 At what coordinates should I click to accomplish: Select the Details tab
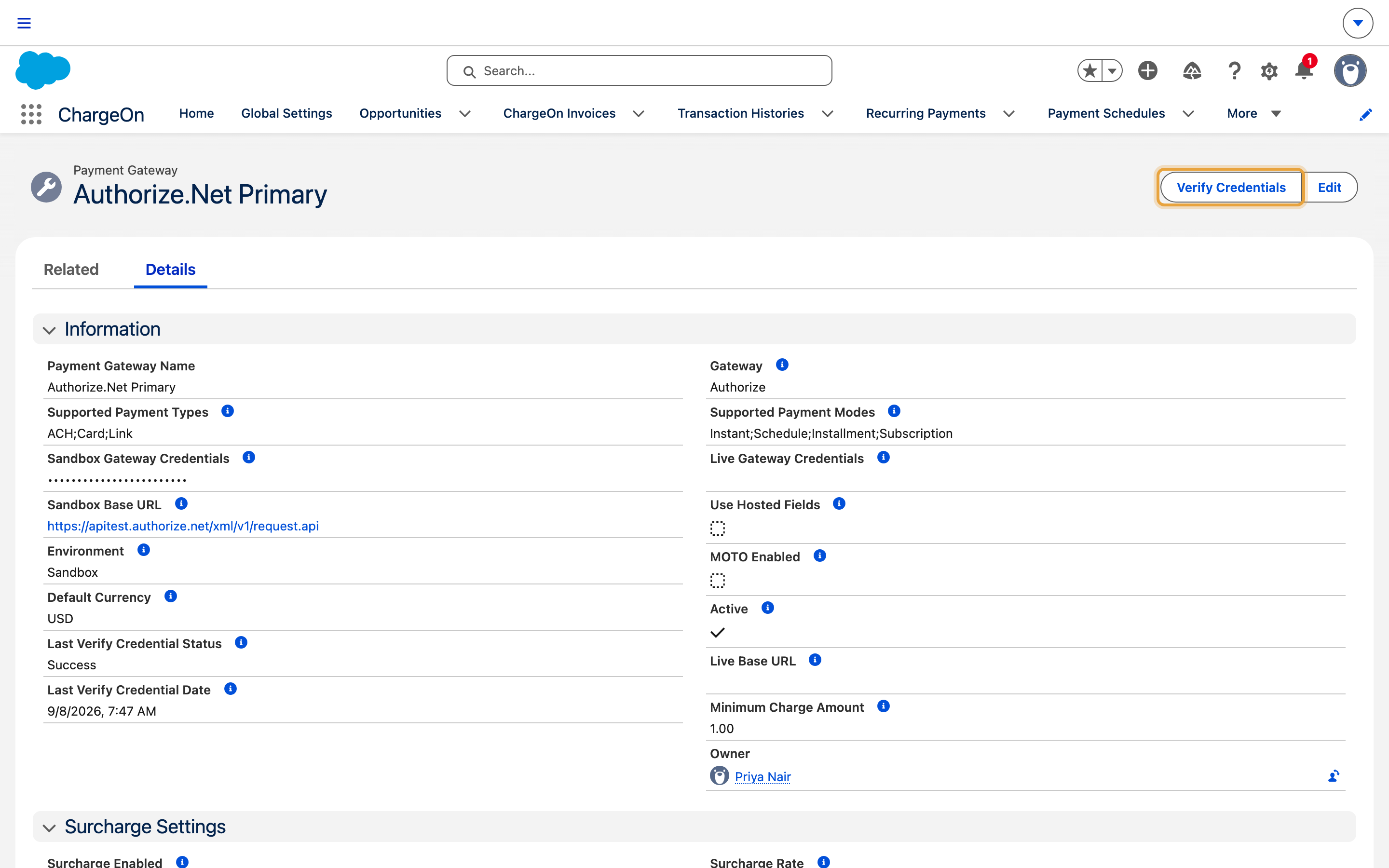pyautogui.click(x=170, y=269)
